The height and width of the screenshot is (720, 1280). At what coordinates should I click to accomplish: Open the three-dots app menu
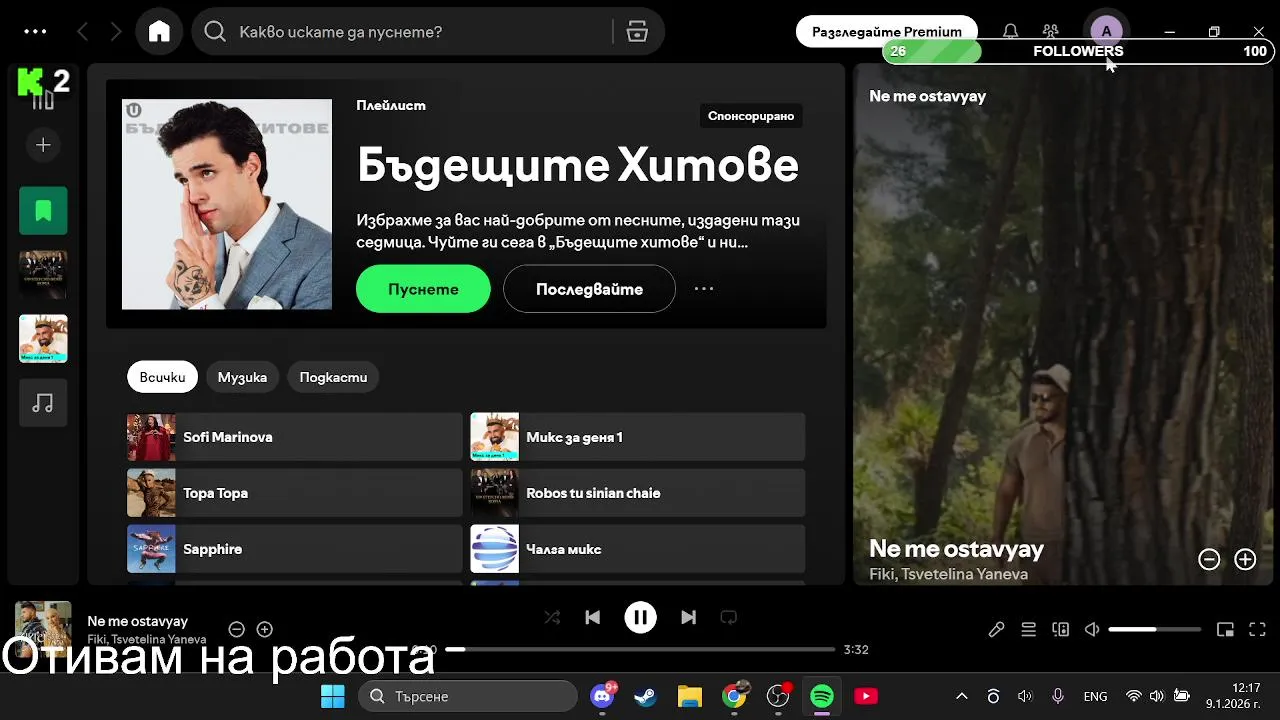(x=35, y=32)
